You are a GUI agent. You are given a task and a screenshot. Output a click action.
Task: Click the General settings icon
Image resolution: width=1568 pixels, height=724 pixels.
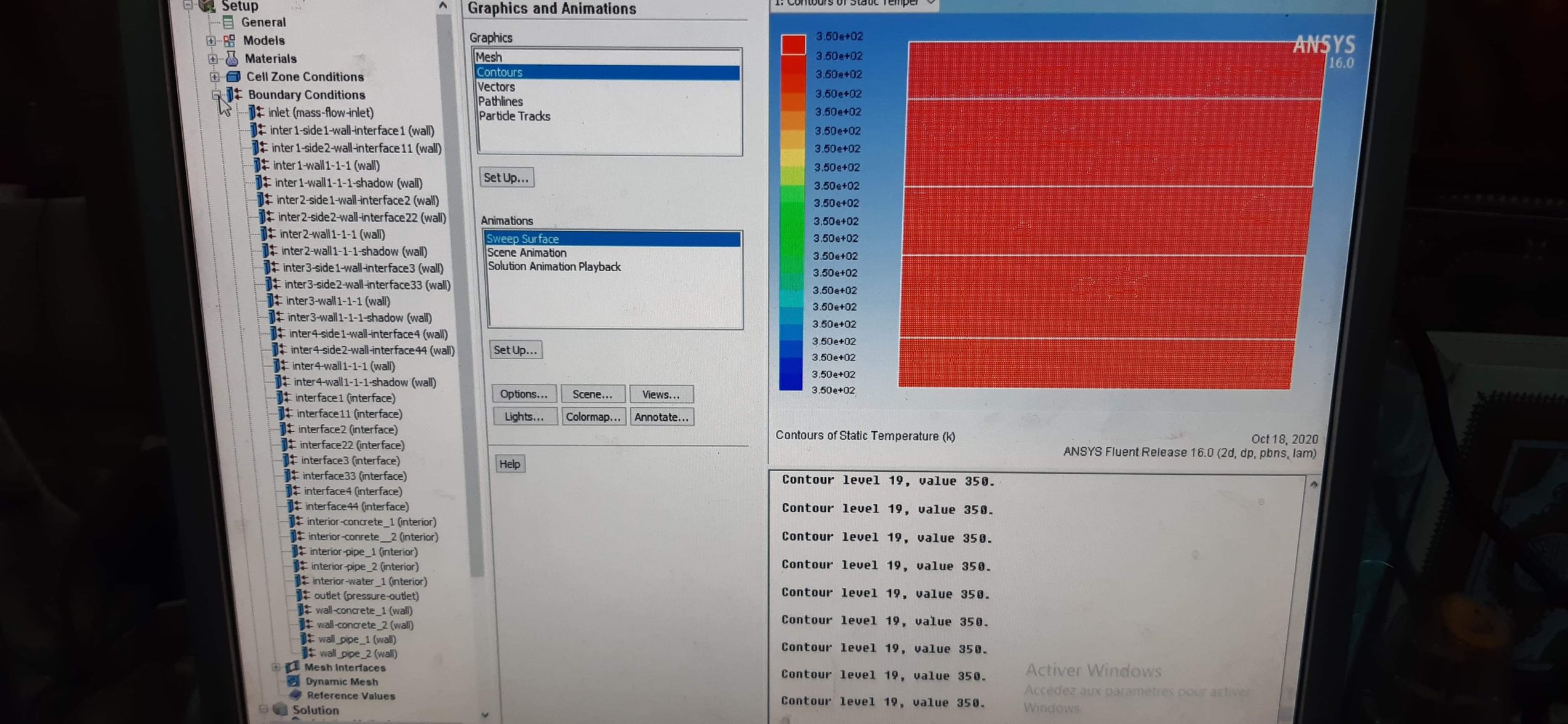point(228,23)
